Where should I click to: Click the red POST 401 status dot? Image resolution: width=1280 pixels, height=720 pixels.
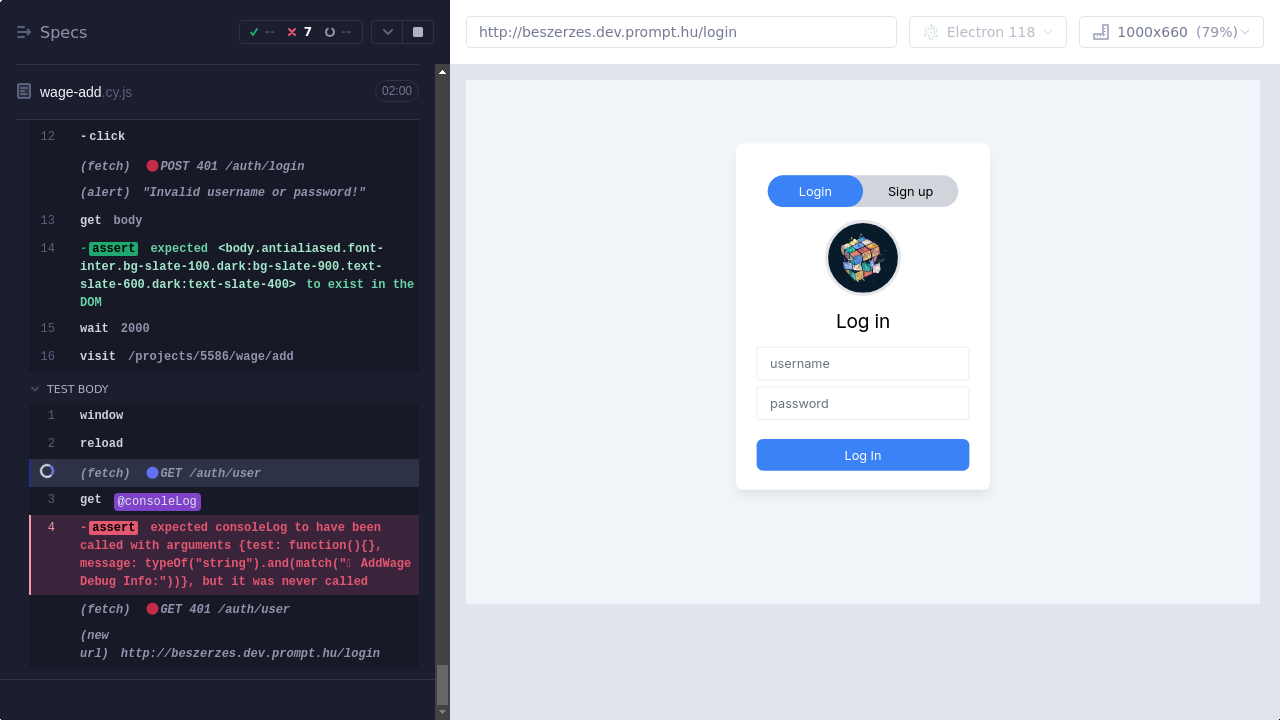click(152, 166)
